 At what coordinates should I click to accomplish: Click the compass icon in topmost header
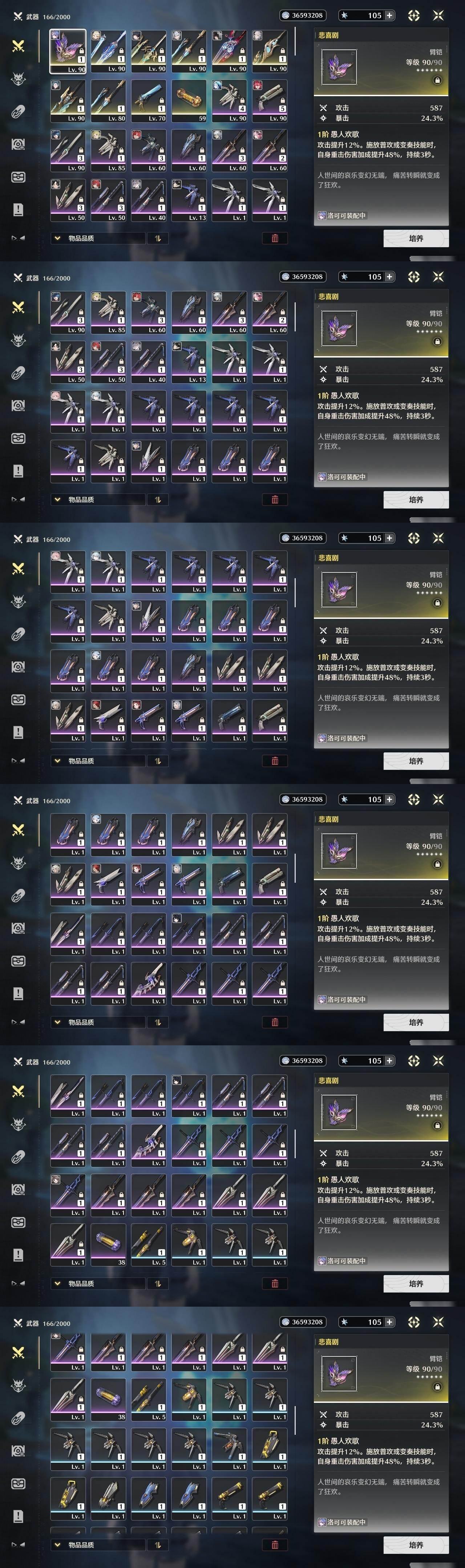[414, 15]
